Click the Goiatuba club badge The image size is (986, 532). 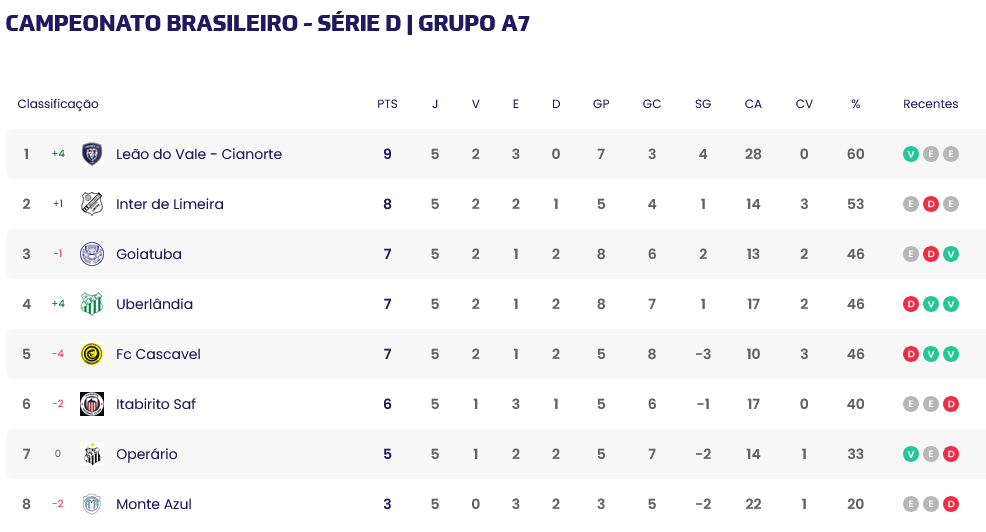tap(92, 254)
